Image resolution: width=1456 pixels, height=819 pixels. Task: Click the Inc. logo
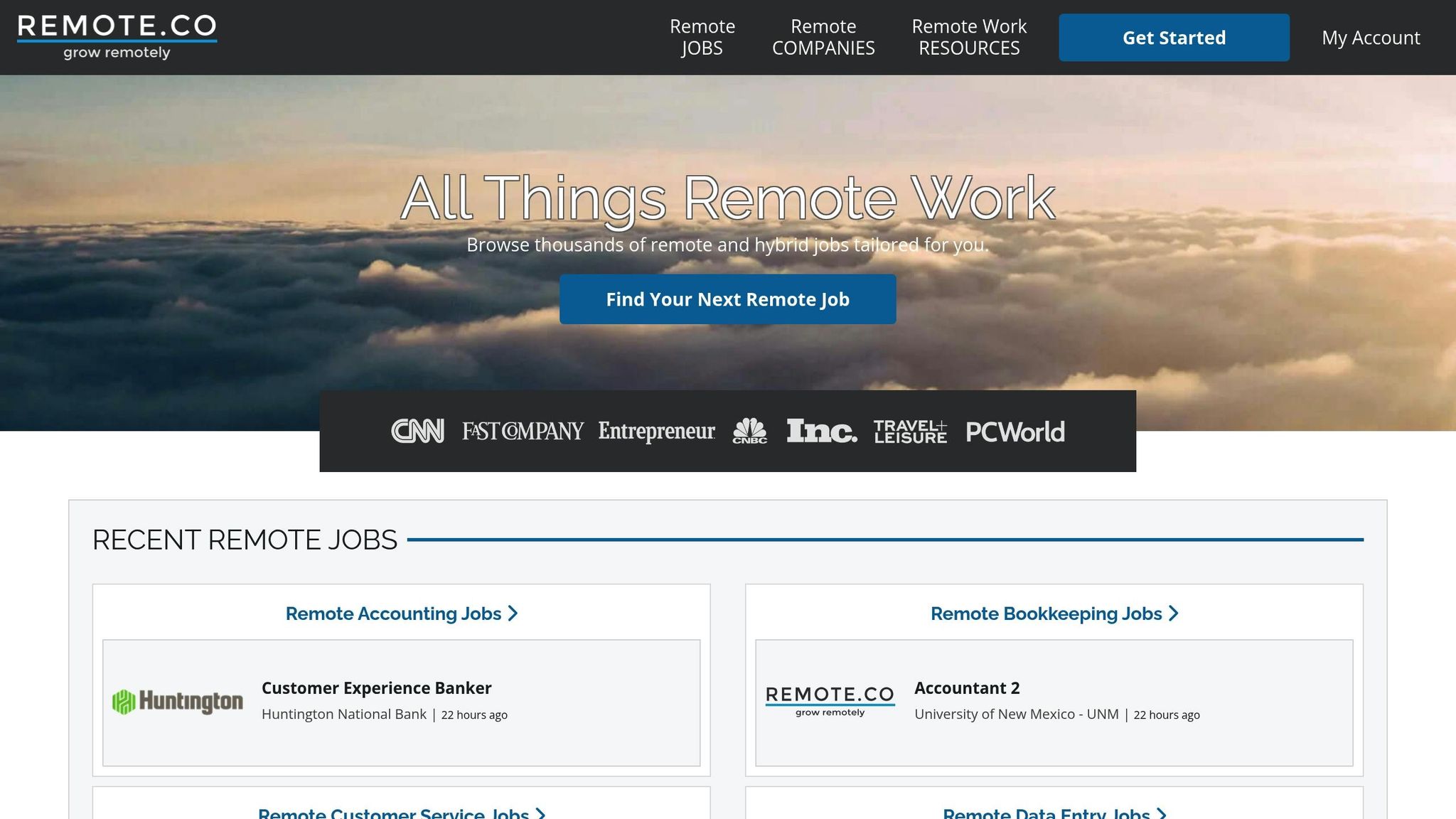click(x=822, y=431)
